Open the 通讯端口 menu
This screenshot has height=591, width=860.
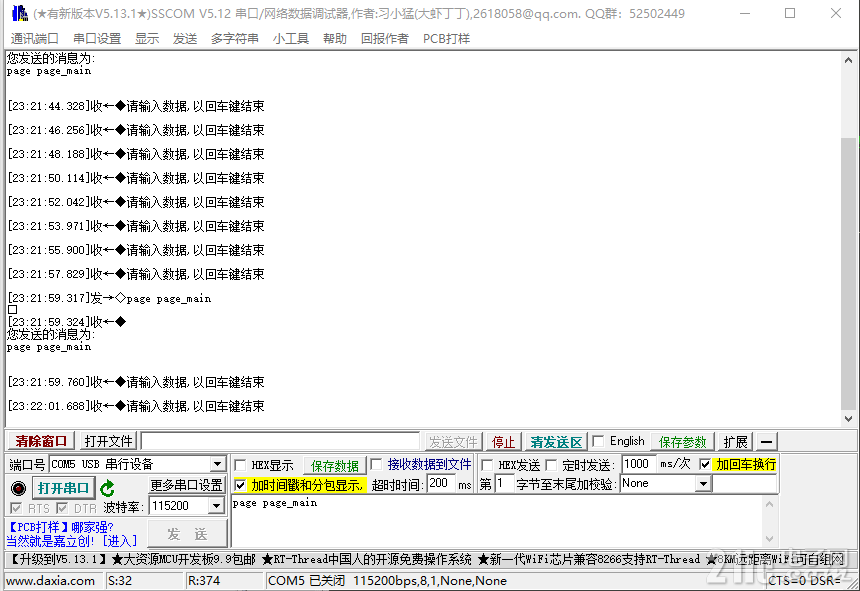(34, 38)
